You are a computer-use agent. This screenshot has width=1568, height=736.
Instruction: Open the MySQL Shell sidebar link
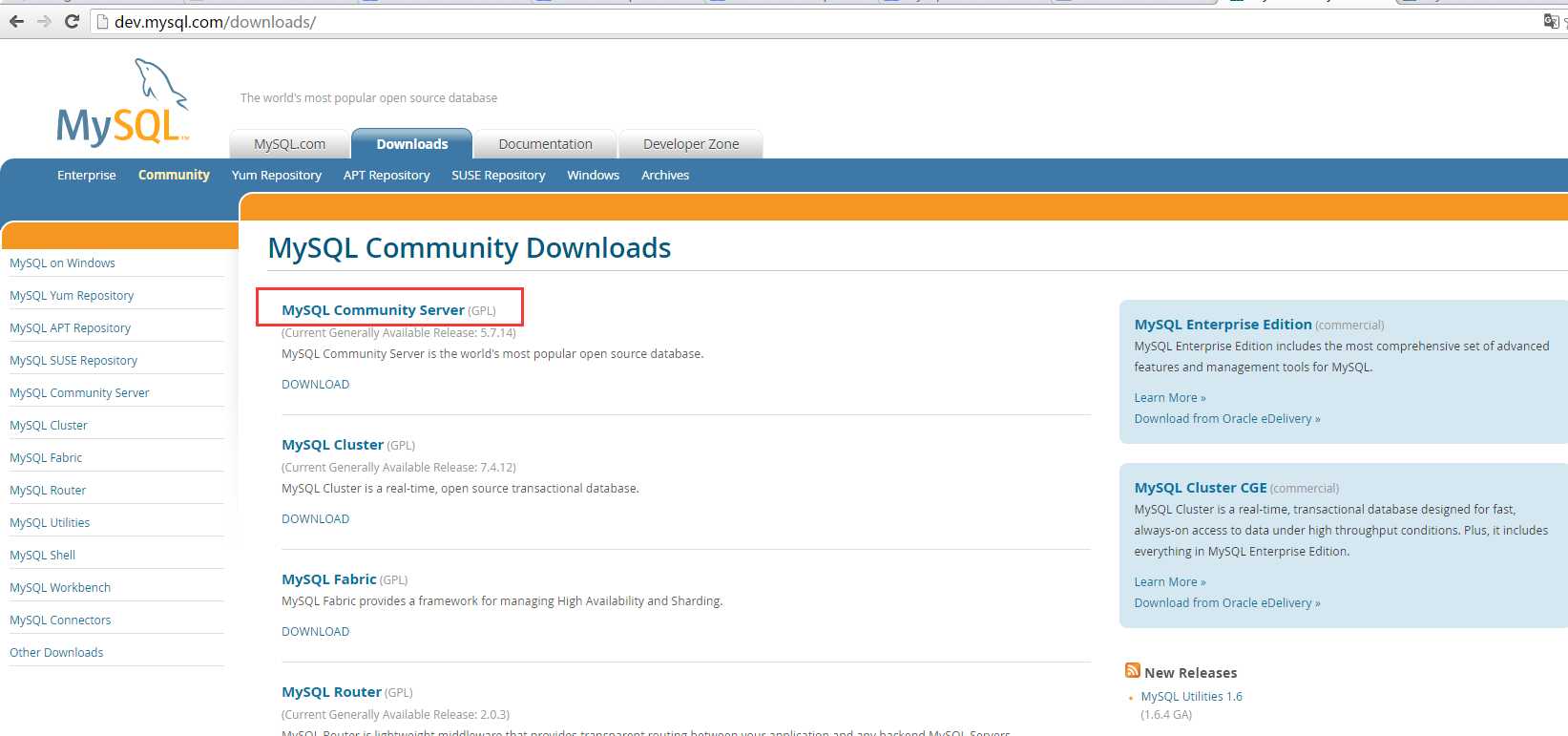pos(42,555)
